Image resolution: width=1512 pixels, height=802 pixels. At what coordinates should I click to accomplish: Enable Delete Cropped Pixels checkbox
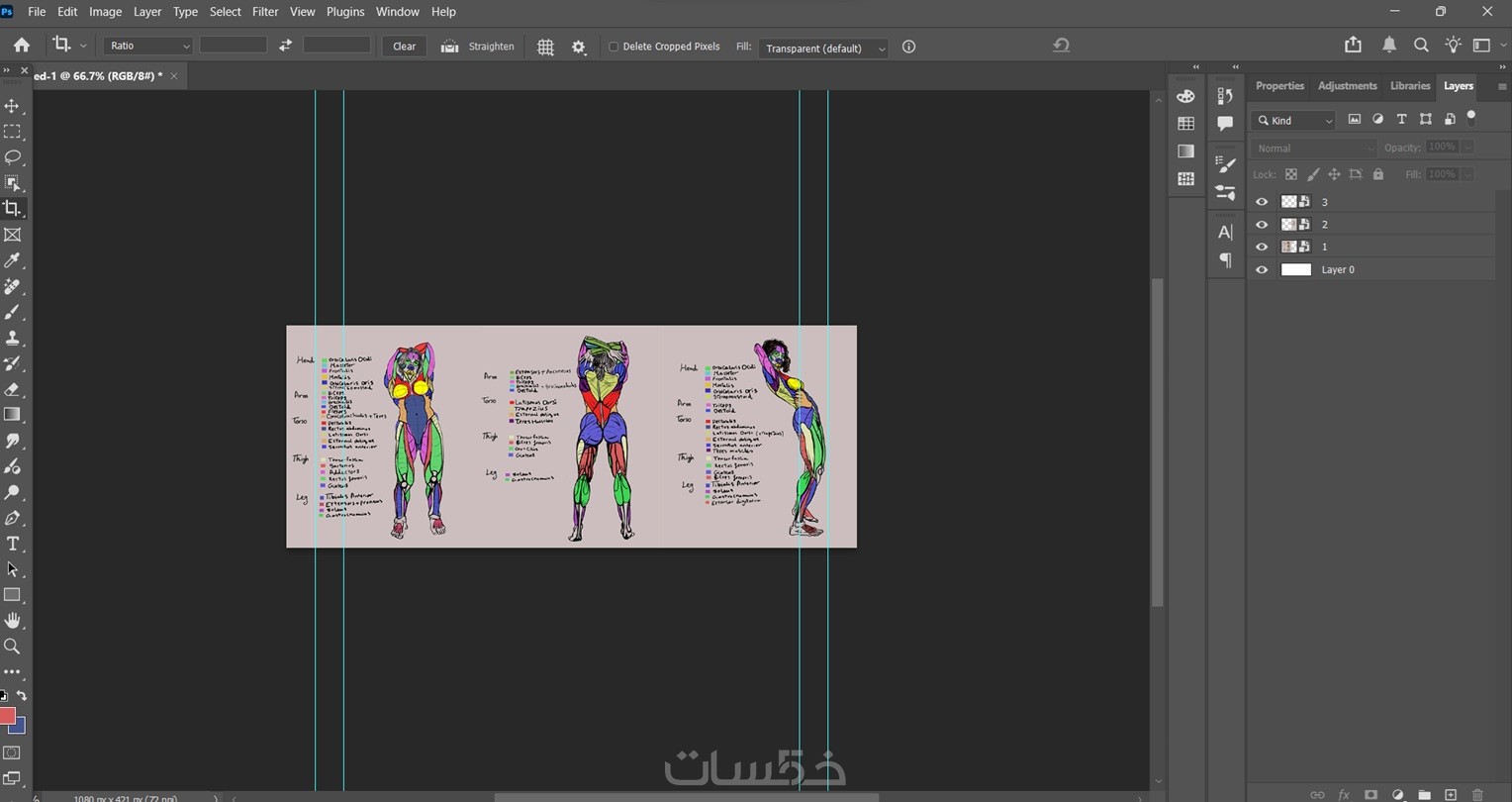[614, 47]
